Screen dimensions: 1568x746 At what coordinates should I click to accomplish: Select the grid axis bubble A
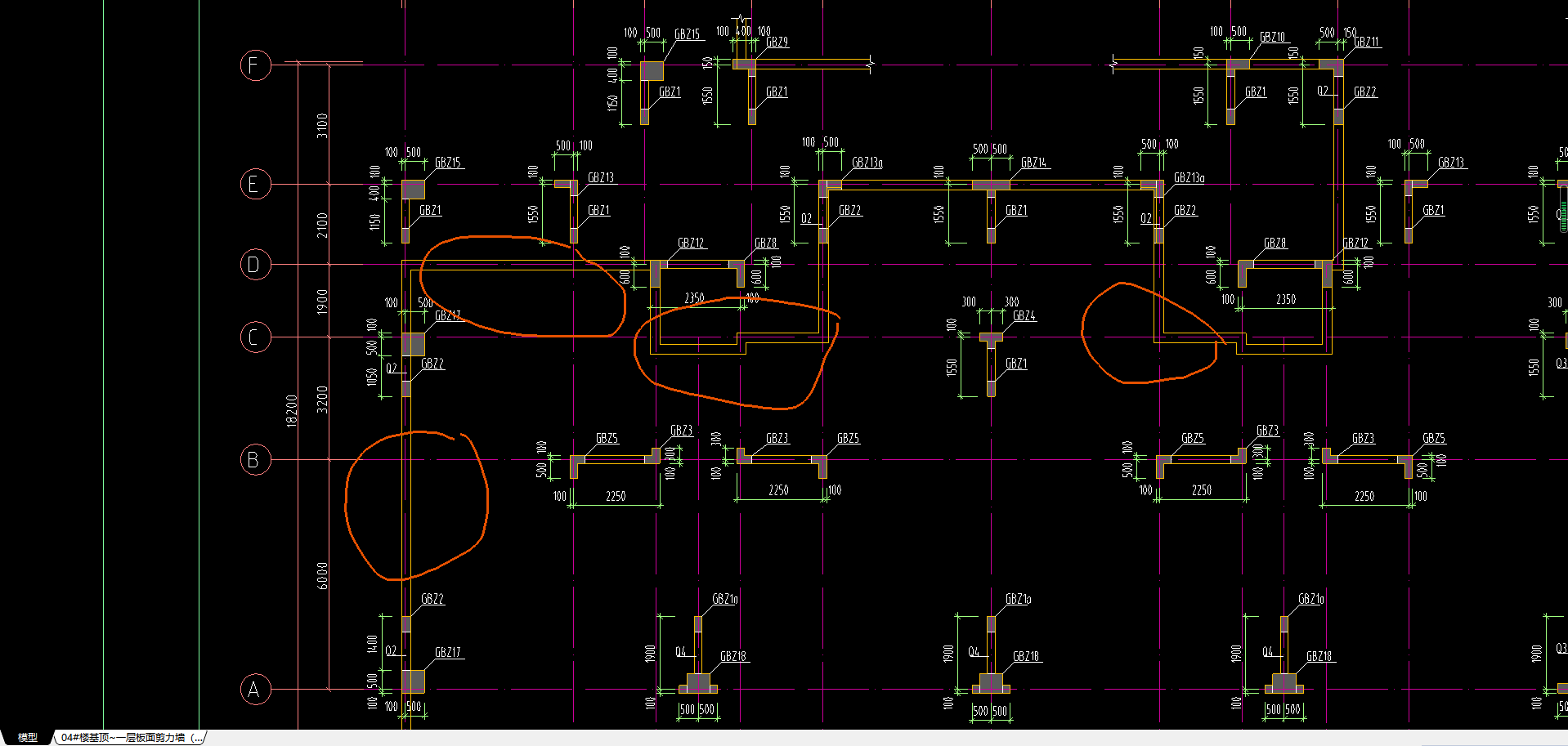[x=255, y=690]
